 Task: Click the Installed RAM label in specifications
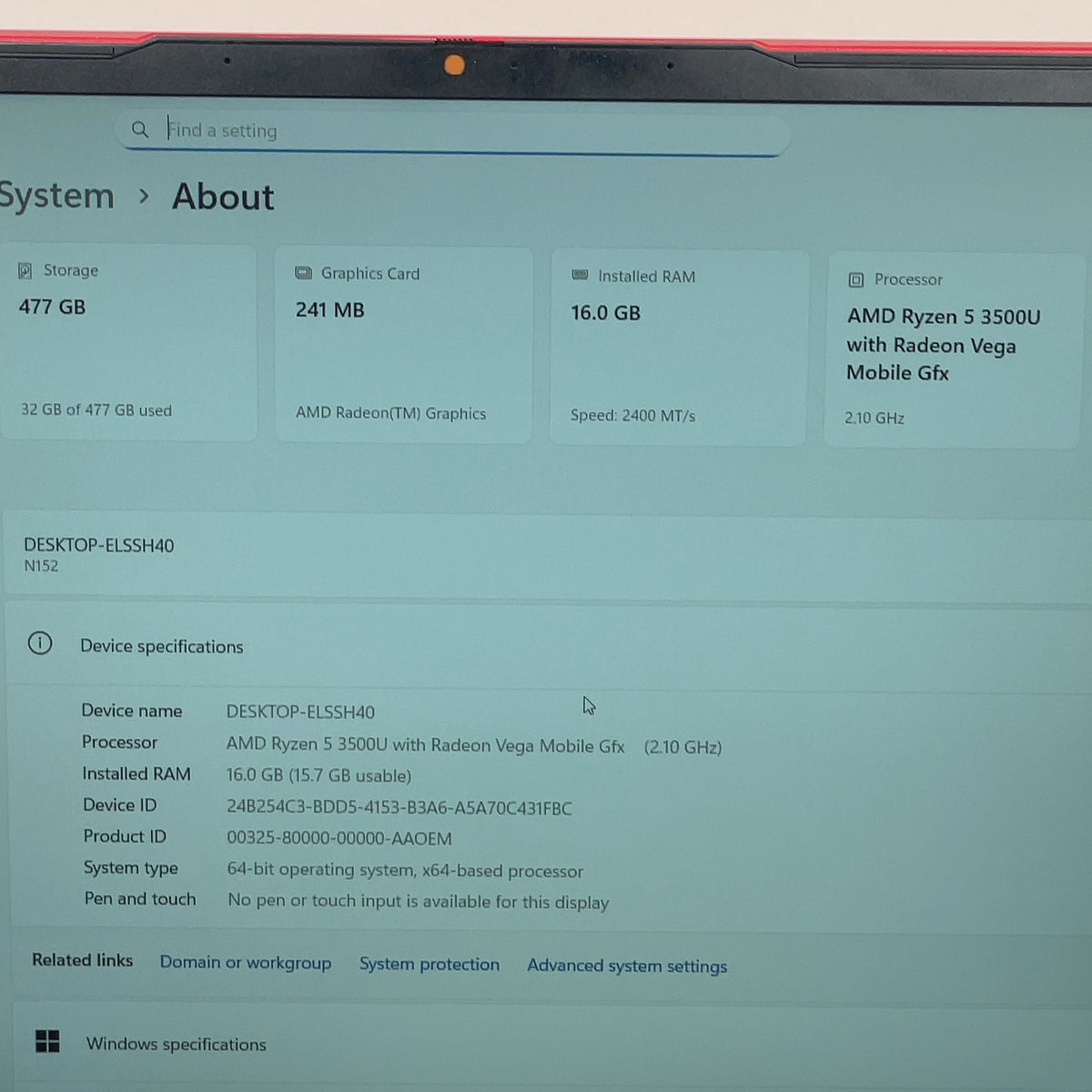click(x=136, y=773)
